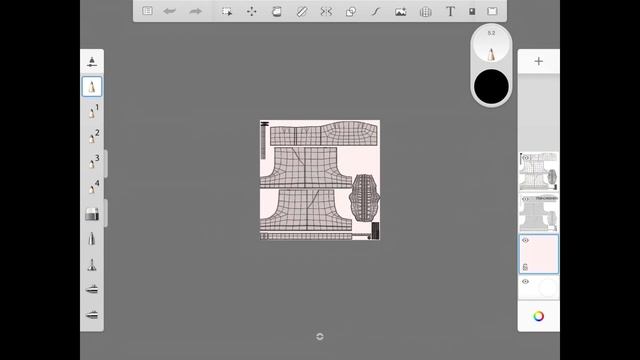This screenshot has width=640, height=360.
Task: Activate the Transform move tool
Action: [251, 11]
